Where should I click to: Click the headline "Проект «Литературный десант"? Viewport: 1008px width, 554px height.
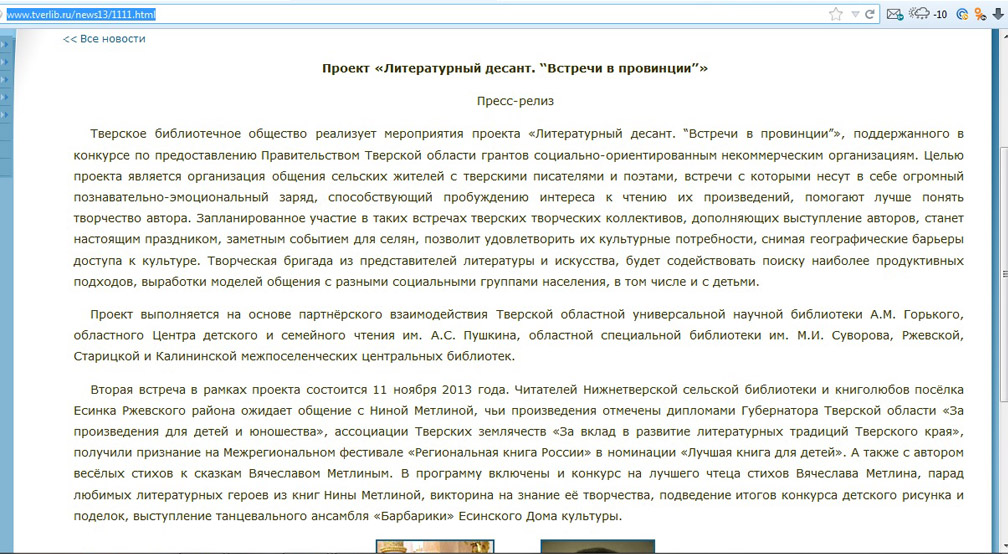[x=427, y=68]
